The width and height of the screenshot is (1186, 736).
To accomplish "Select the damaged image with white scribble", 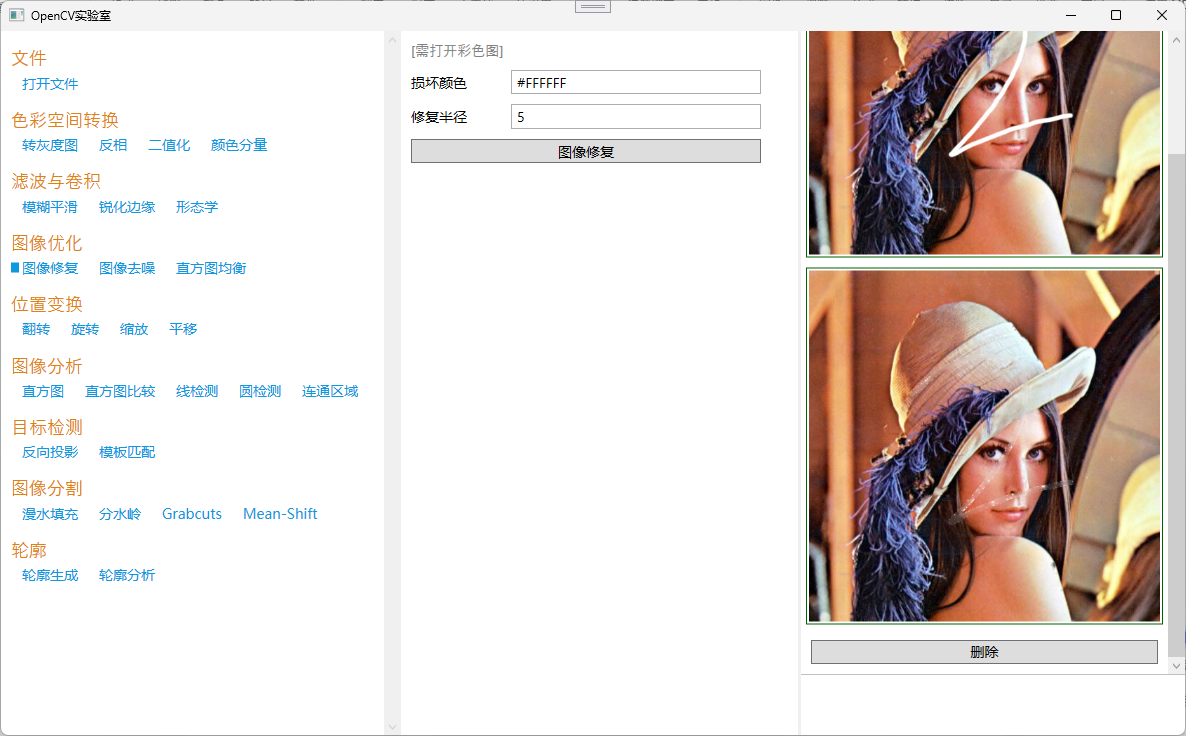I will click(984, 143).
